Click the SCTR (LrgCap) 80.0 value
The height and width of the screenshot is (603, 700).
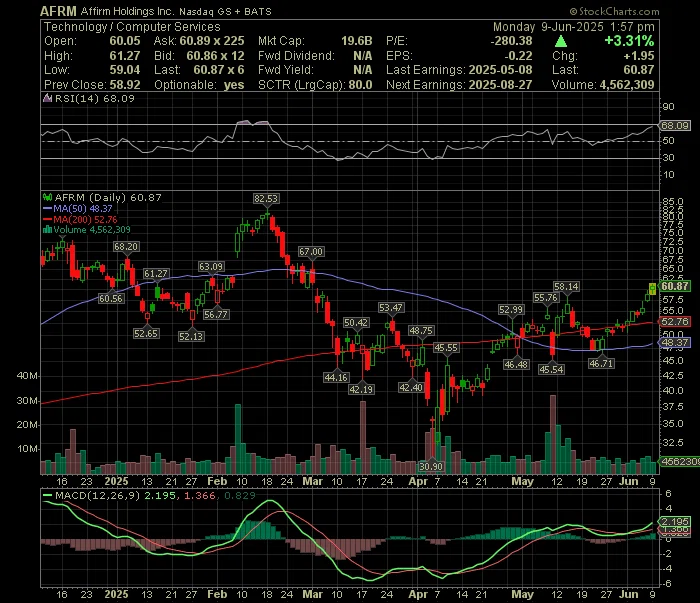(360, 85)
